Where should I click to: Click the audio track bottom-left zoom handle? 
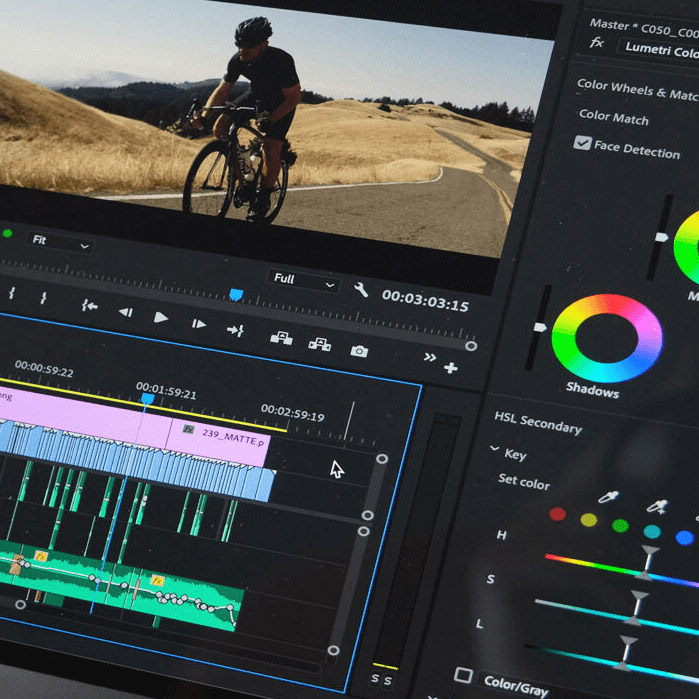(21, 605)
